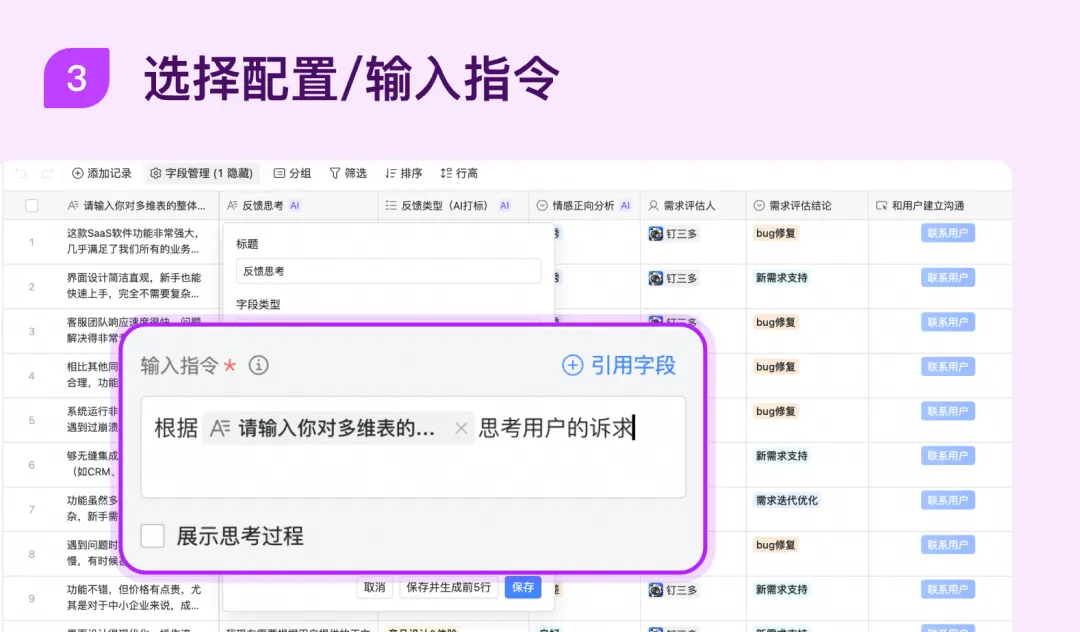Select the bug修复 tag in row 3

click(x=776, y=322)
